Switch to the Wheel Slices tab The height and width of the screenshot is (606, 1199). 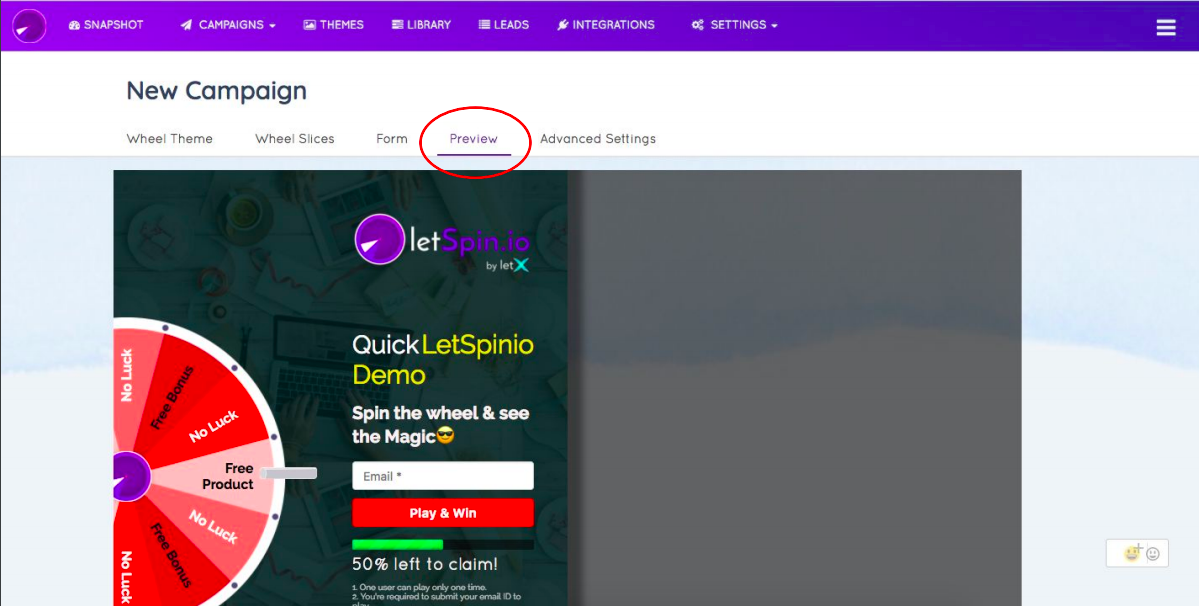click(294, 139)
